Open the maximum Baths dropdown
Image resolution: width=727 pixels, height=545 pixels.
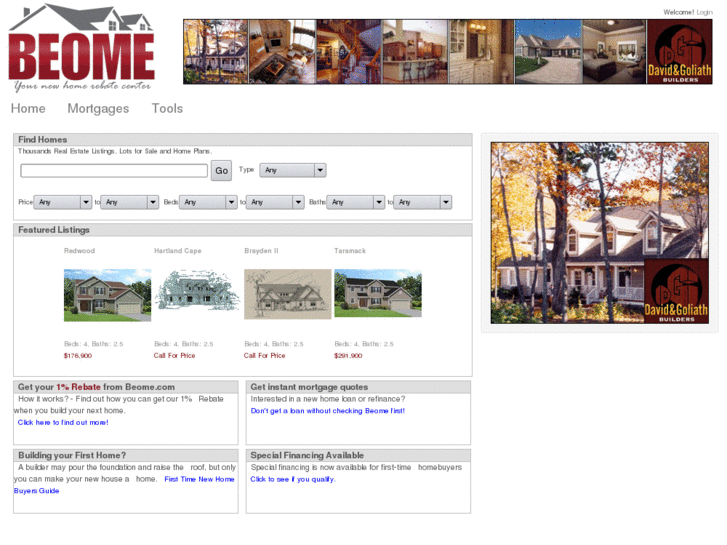pyautogui.click(x=422, y=202)
